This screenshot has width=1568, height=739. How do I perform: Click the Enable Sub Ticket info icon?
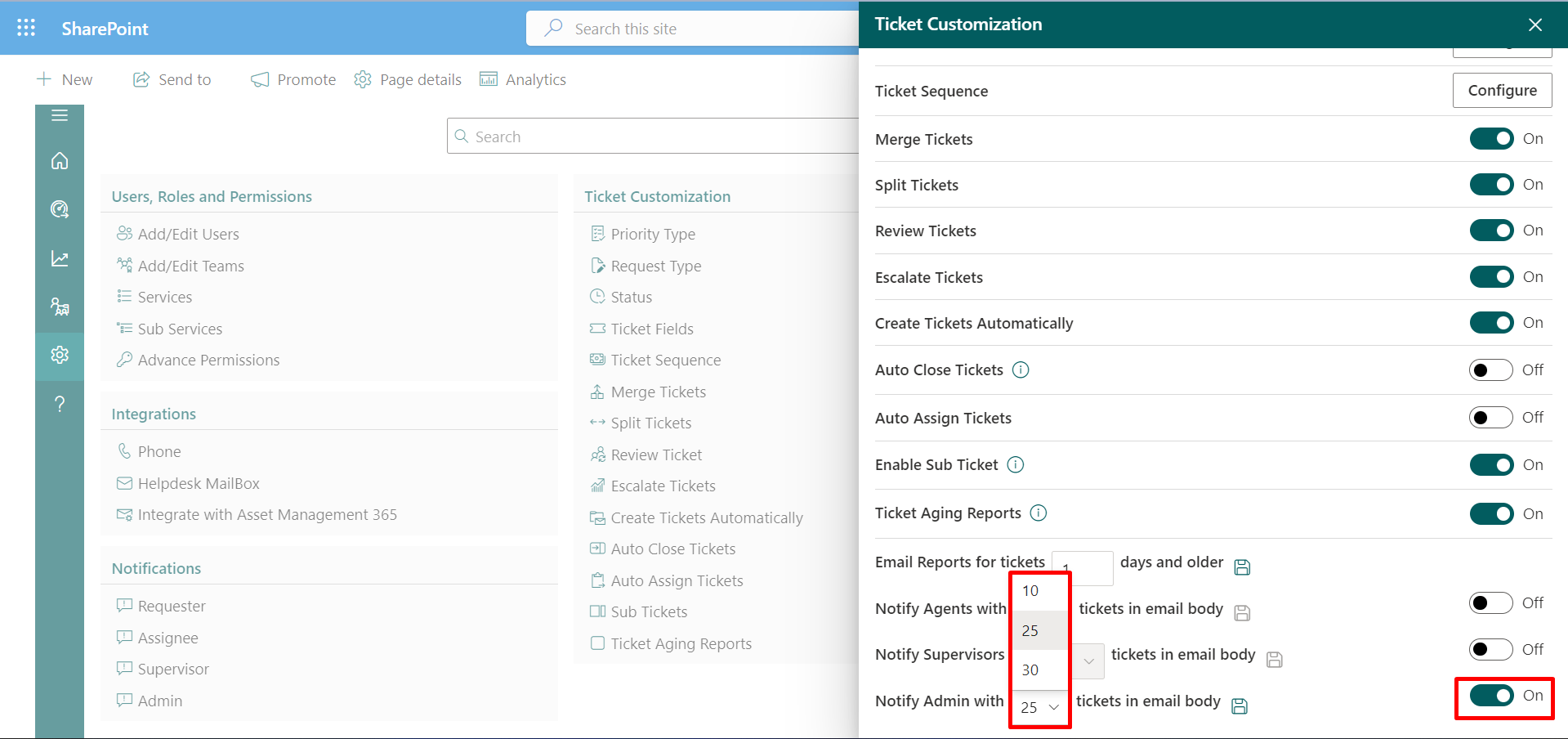click(x=1016, y=464)
